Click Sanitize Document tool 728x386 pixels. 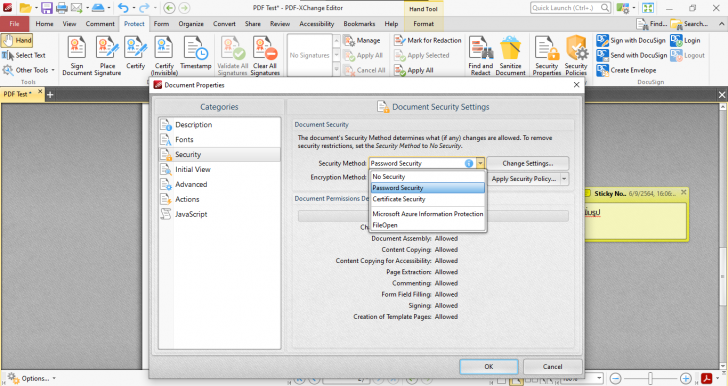coord(510,56)
